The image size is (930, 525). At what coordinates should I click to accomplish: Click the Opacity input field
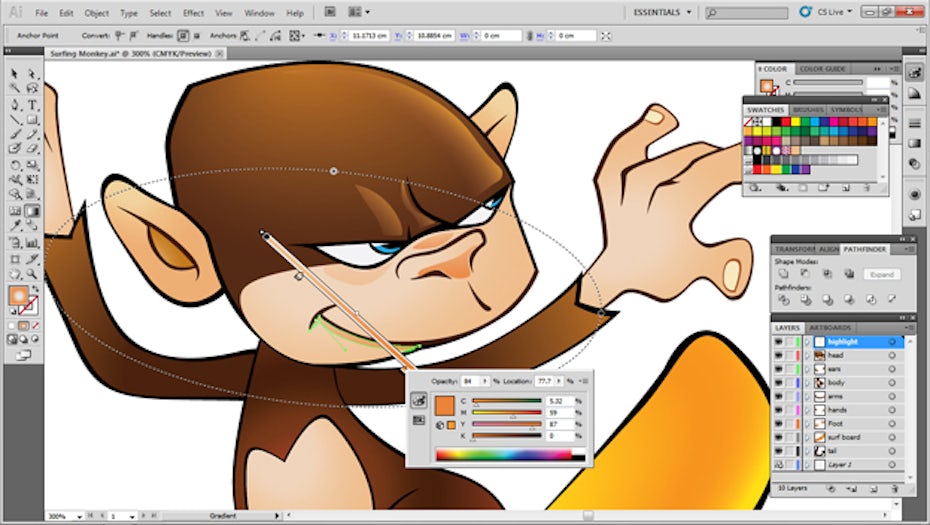pyautogui.click(x=470, y=381)
